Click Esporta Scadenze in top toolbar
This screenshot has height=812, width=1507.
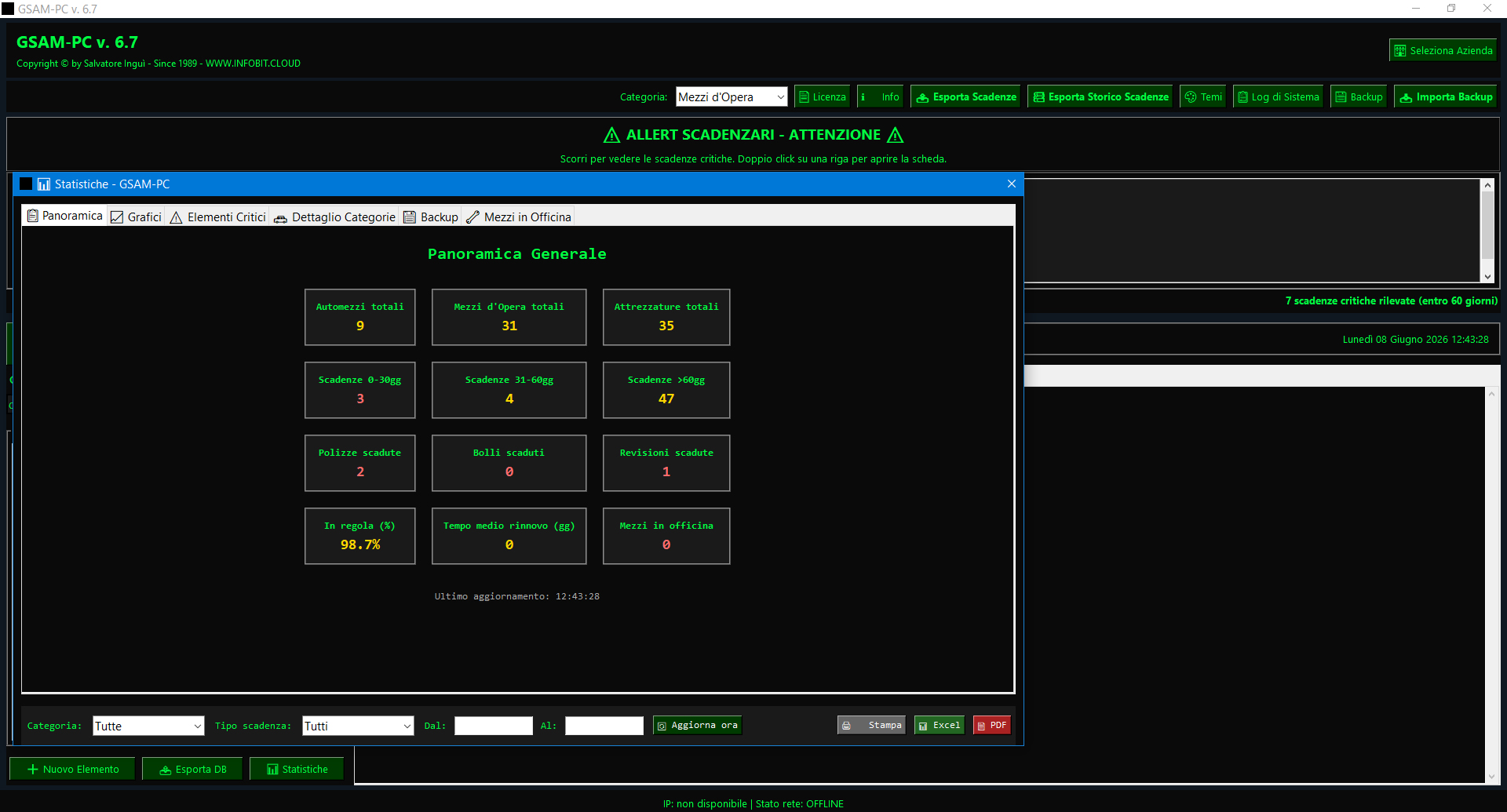(x=966, y=96)
